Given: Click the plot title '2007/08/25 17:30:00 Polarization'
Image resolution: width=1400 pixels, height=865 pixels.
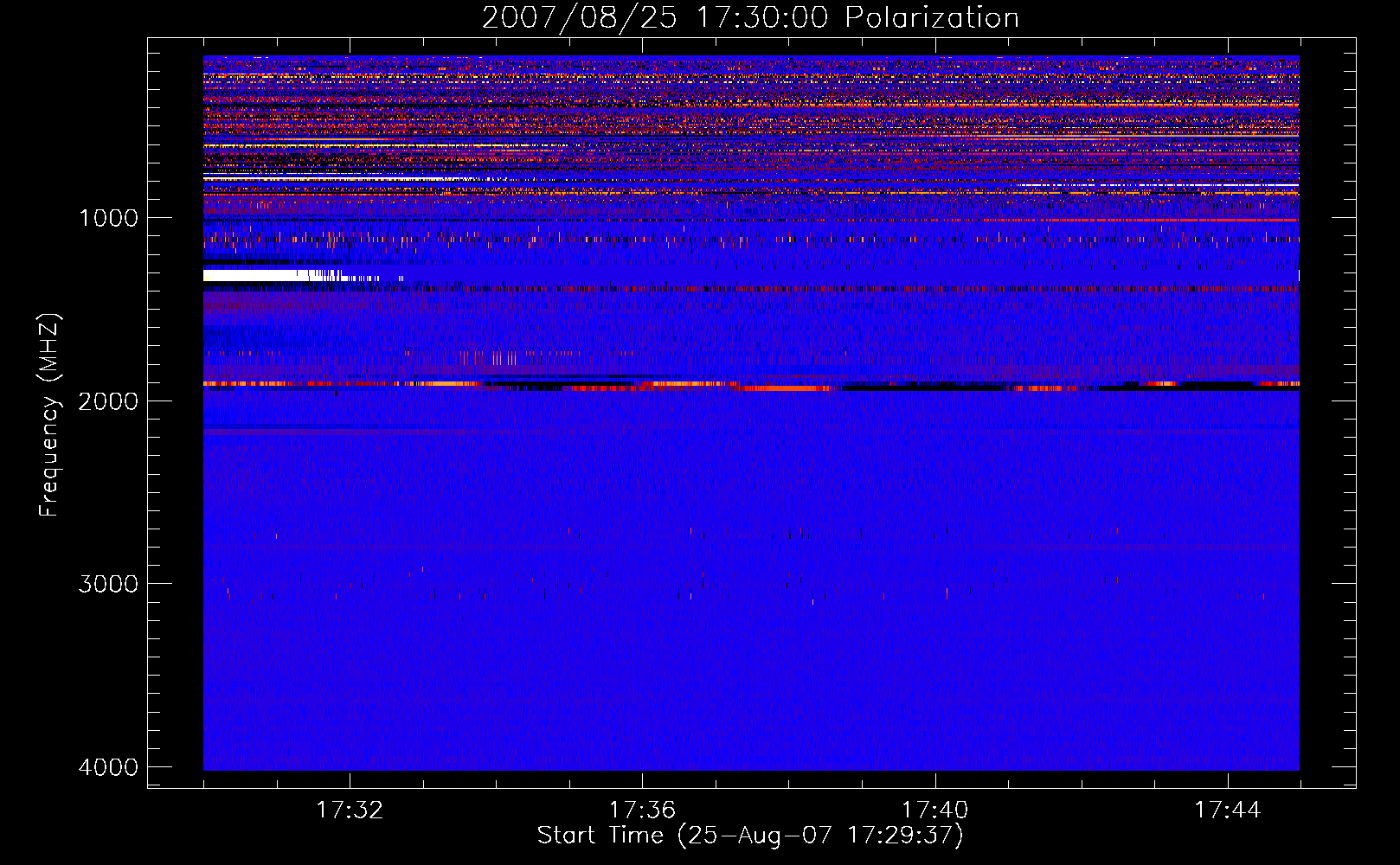Looking at the screenshot, I should tap(750, 17).
